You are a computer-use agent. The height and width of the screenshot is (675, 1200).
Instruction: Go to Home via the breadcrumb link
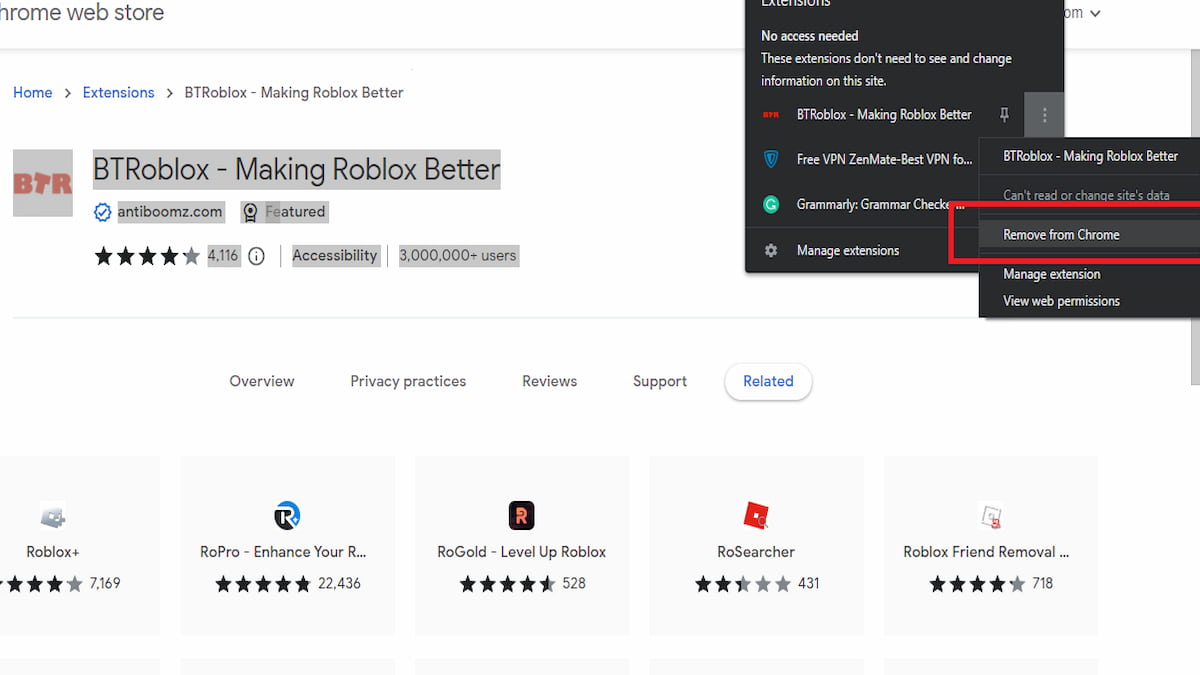click(33, 92)
